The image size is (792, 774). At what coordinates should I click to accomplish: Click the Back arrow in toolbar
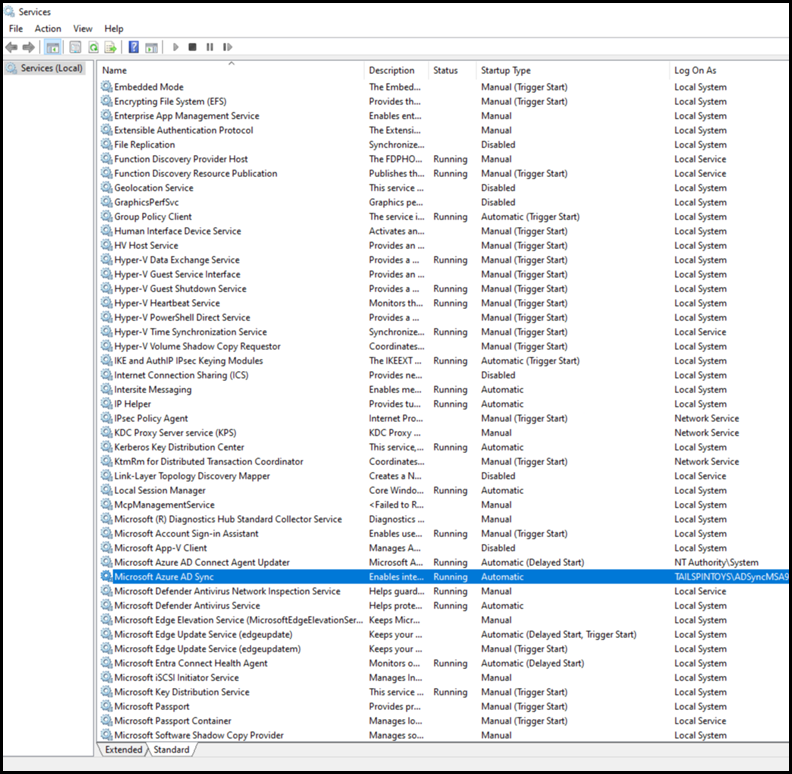[x=11, y=47]
